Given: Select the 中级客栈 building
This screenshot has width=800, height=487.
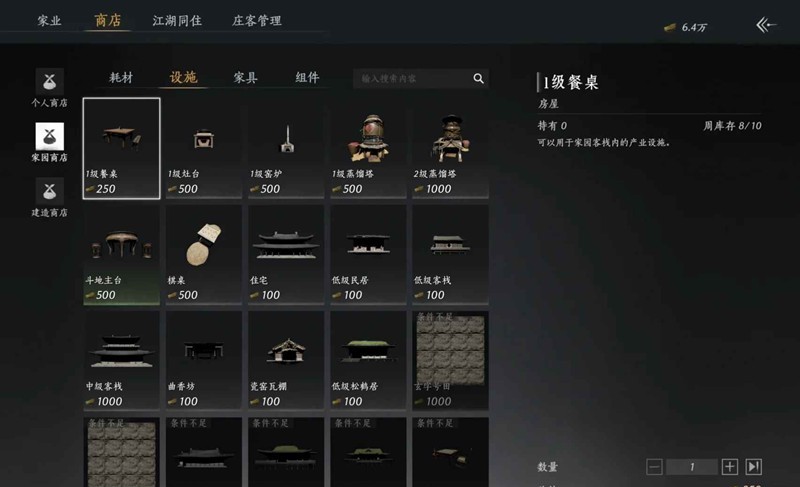Looking at the screenshot, I should 121,361.
